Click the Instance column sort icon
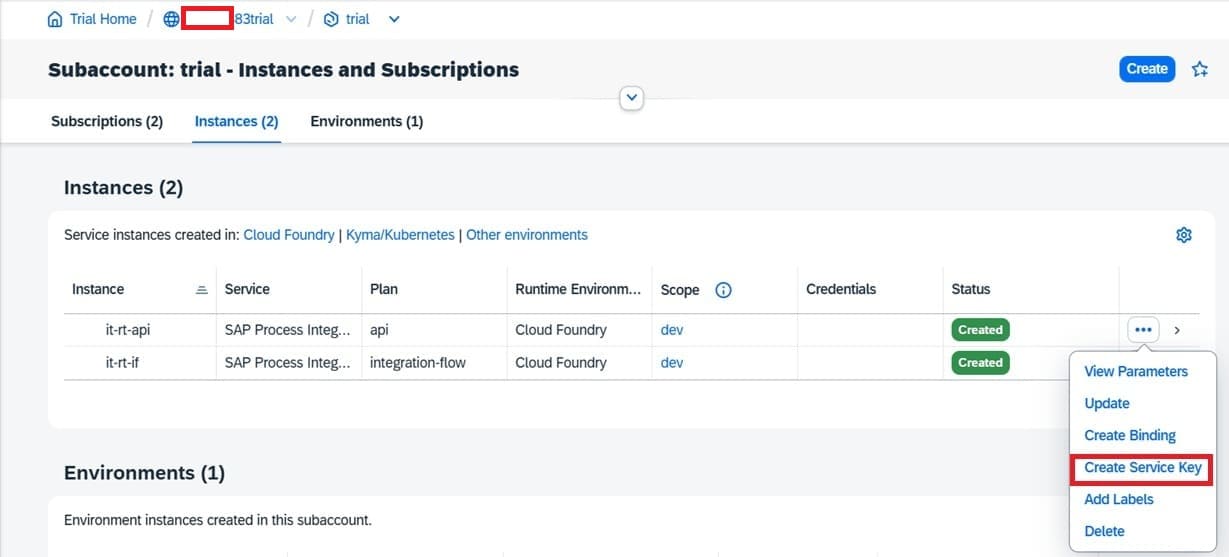This screenshot has width=1229, height=557. (x=201, y=290)
